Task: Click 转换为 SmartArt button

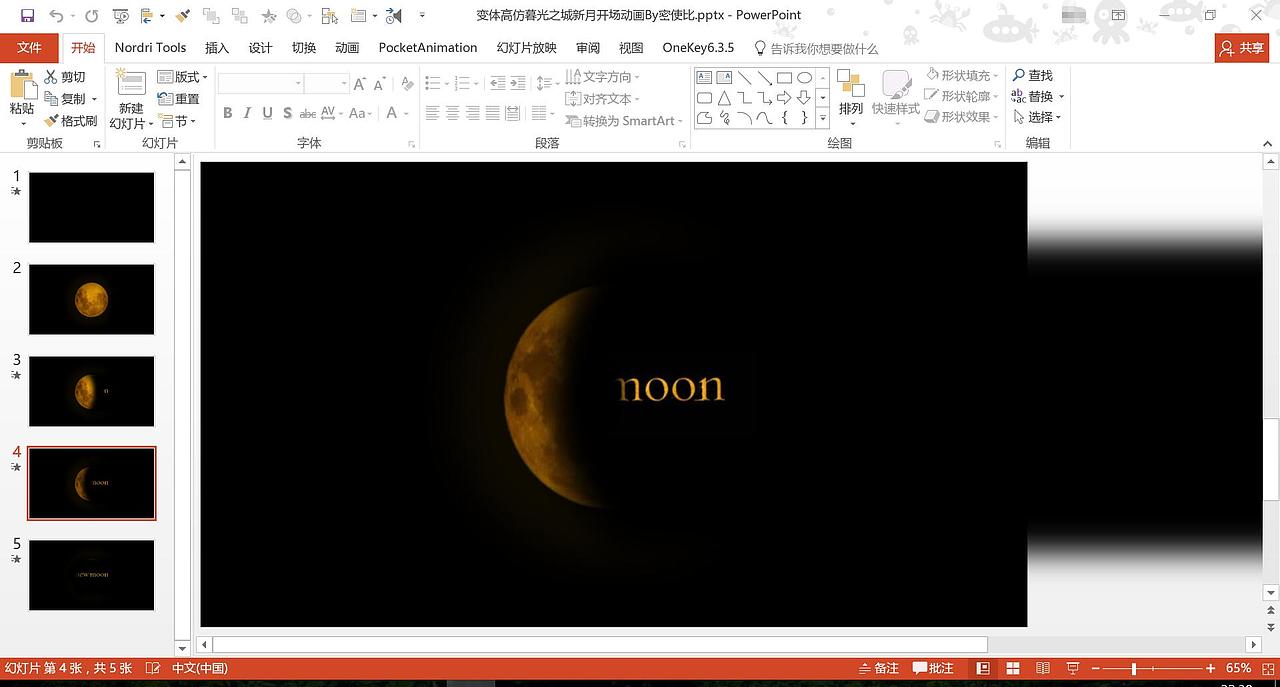Action: point(624,121)
